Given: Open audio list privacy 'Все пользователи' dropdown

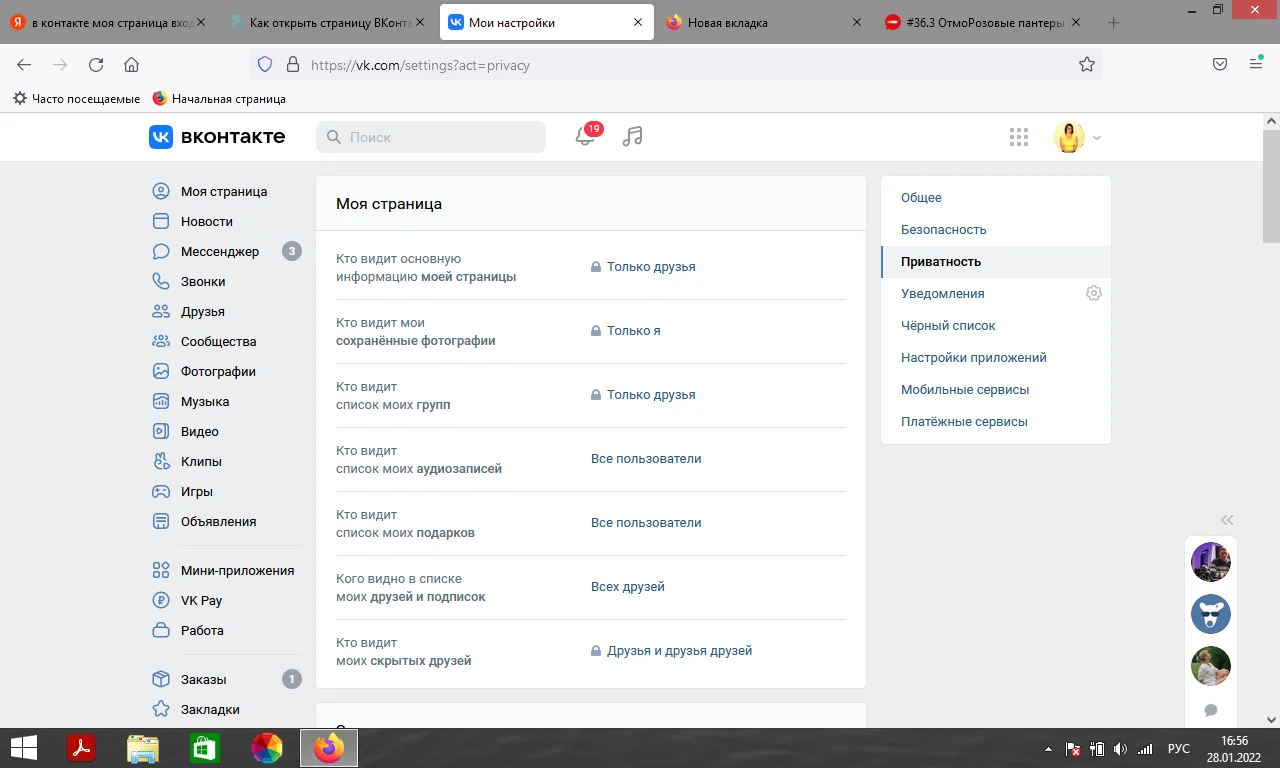Looking at the screenshot, I should pyautogui.click(x=646, y=459).
